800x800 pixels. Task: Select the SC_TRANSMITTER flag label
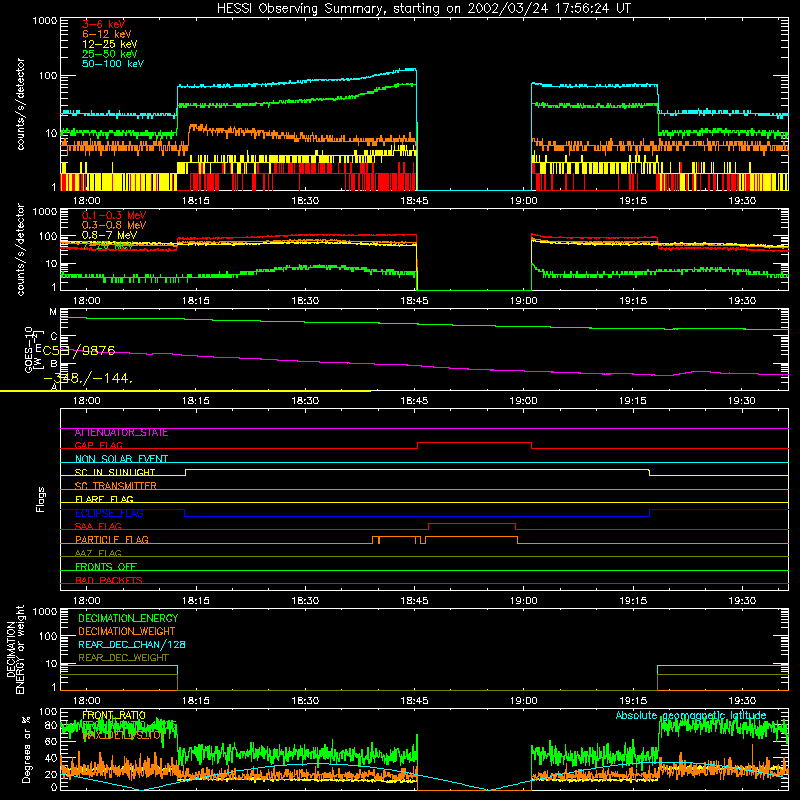point(115,486)
